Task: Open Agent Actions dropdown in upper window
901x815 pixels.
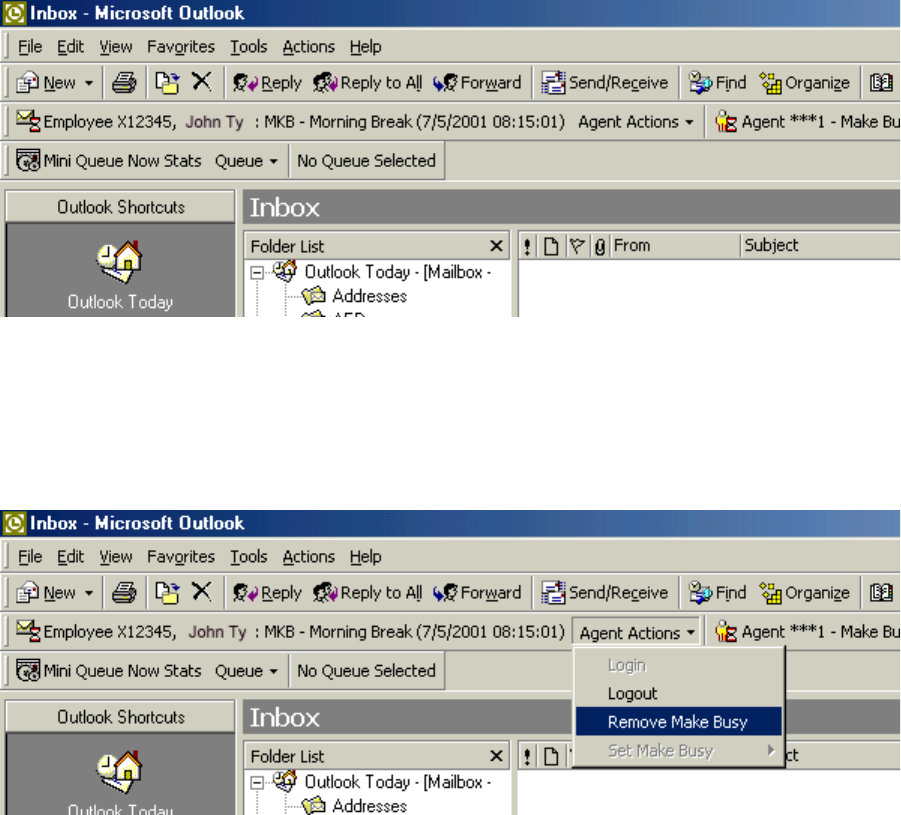Action: coord(636,122)
